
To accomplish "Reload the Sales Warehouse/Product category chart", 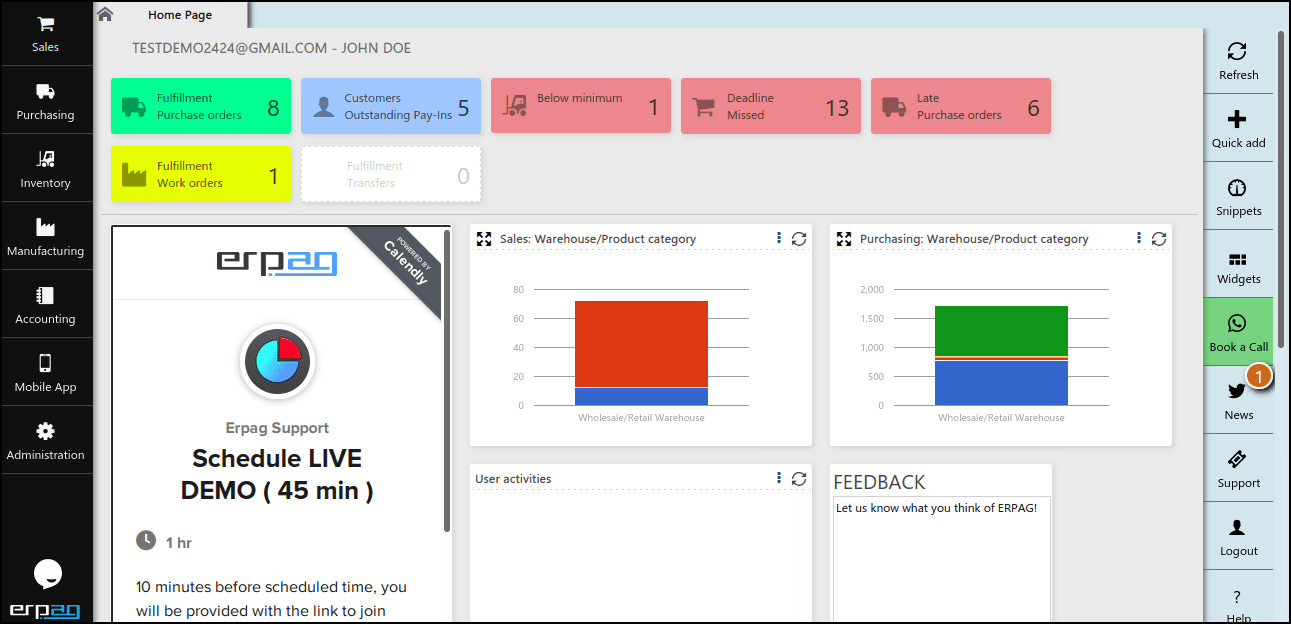I will tap(798, 239).
